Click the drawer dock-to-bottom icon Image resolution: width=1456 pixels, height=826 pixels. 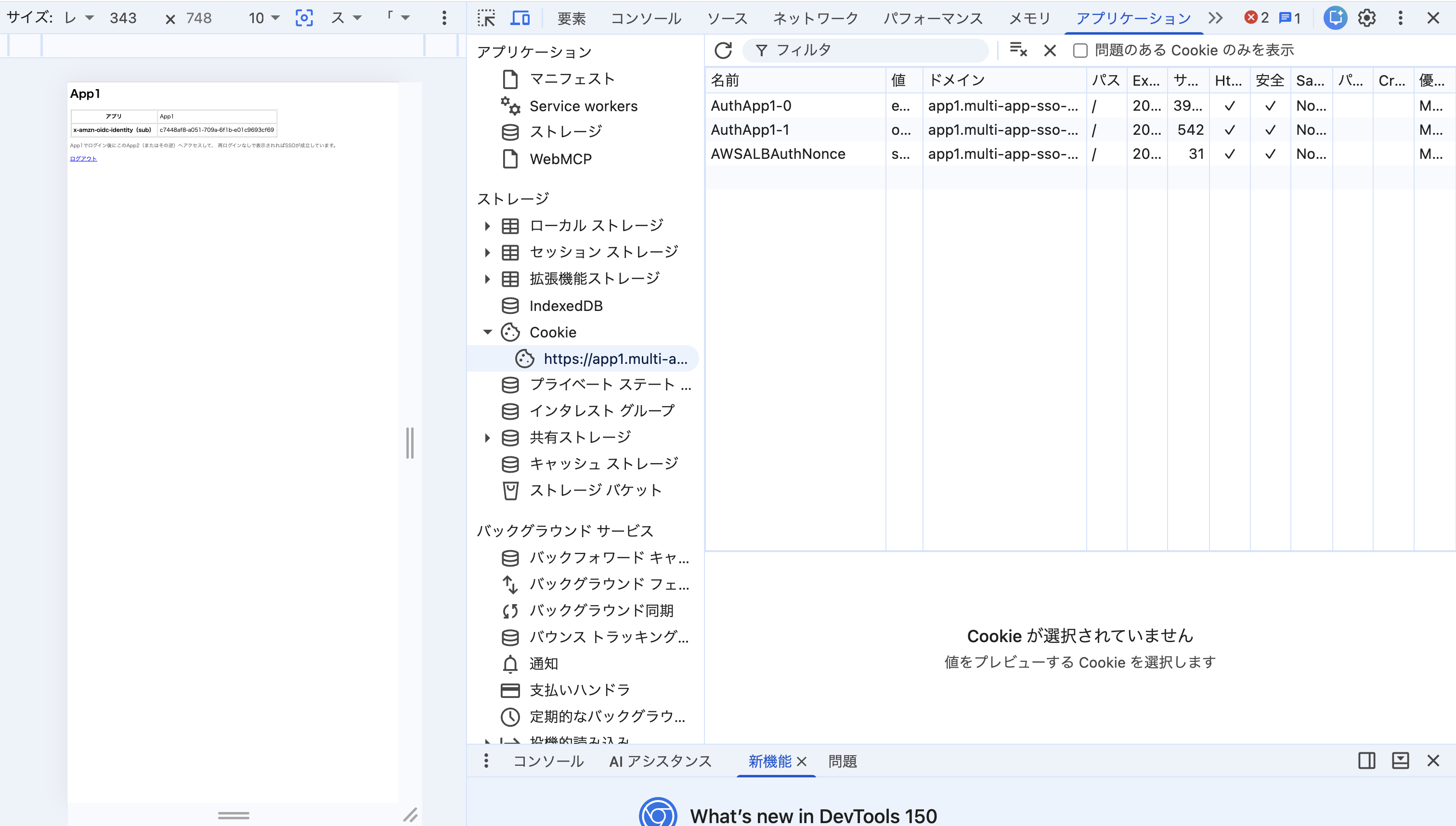coord(1401,761)
